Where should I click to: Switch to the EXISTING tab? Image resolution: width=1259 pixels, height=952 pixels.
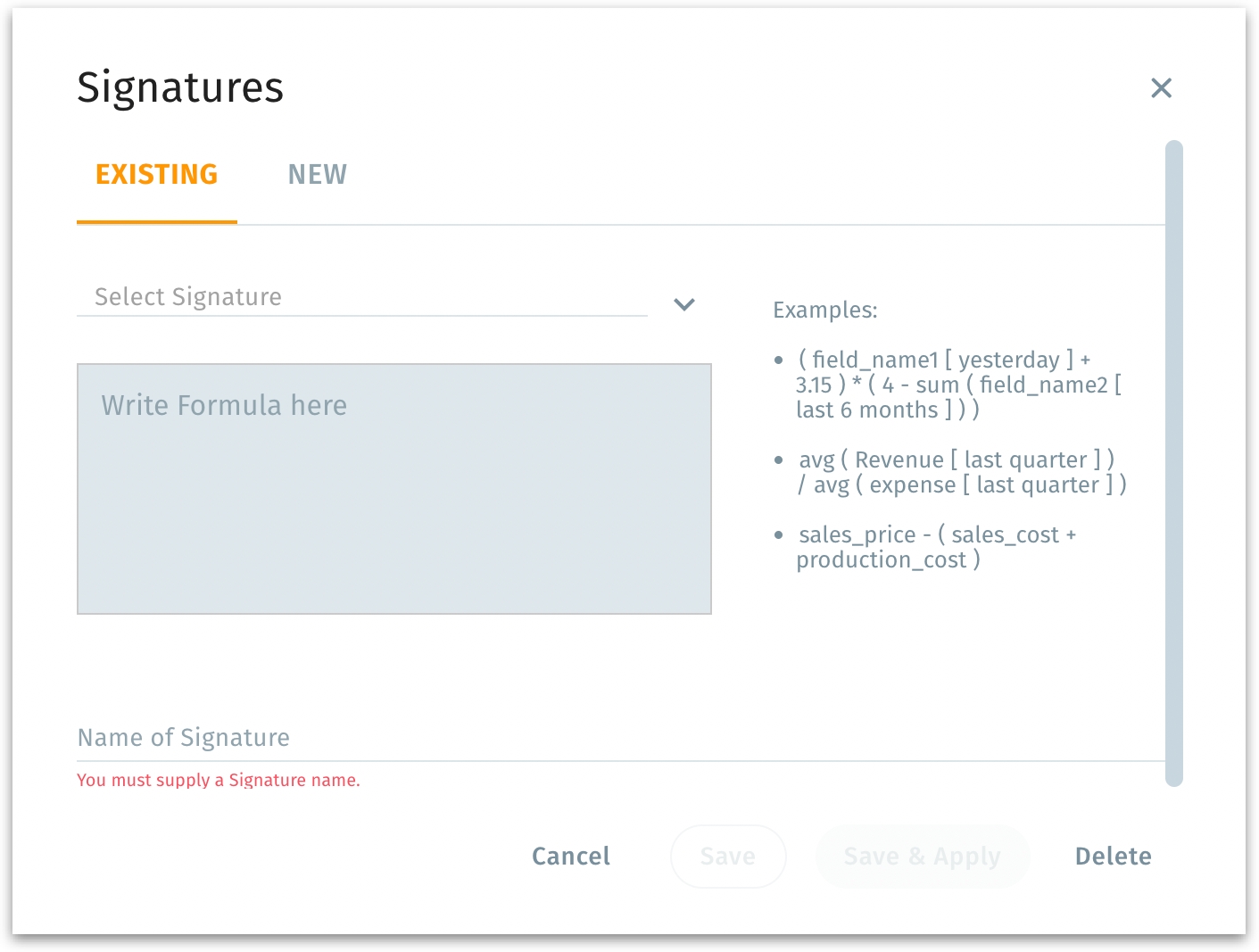click(157, 175)
